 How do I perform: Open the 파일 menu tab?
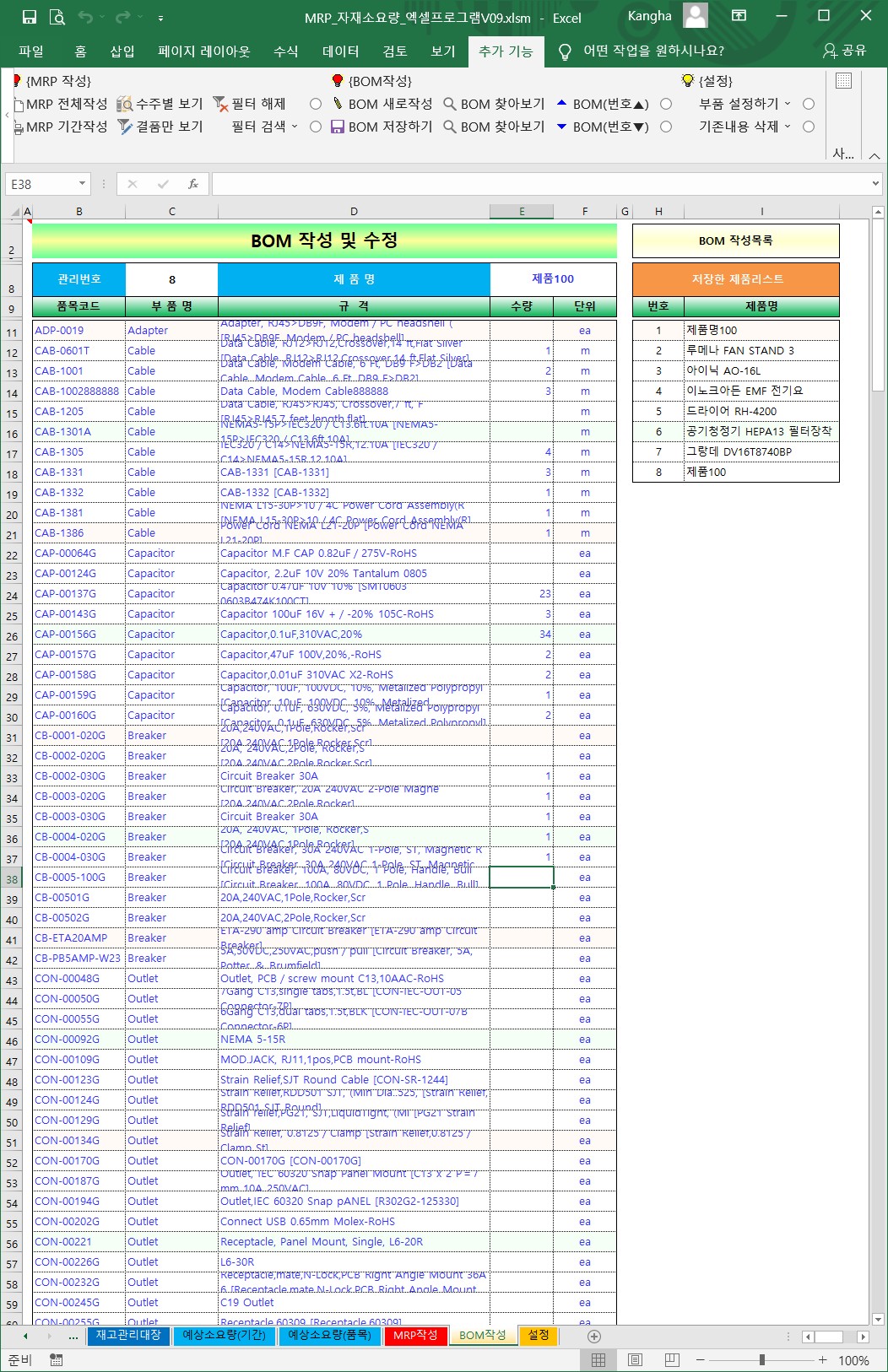coord(31,51)
